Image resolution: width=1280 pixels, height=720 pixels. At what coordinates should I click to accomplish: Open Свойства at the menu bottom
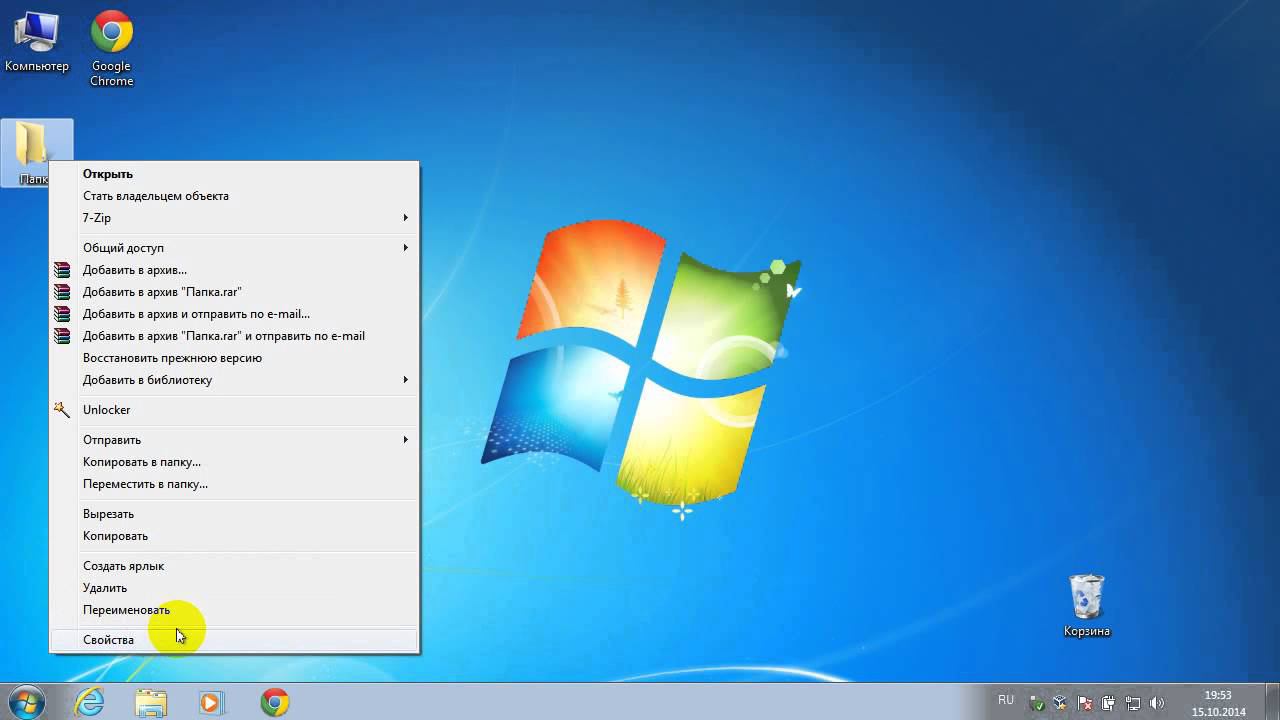click(x=234, y=640)
